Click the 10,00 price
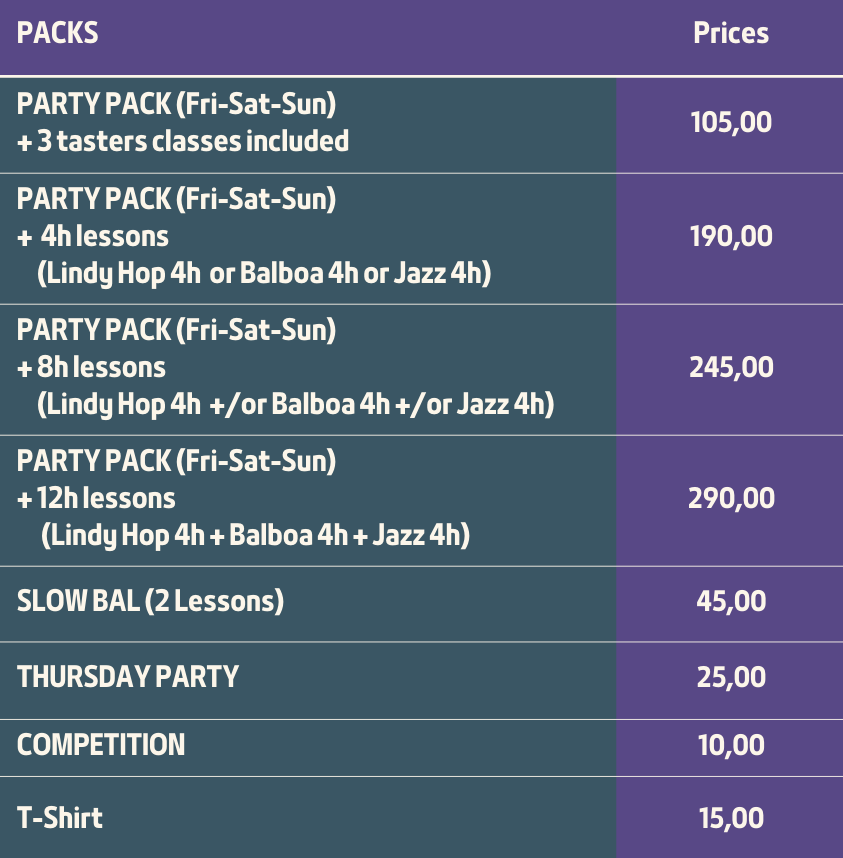The width and height of the screenshot is (843, 858). 731,745
